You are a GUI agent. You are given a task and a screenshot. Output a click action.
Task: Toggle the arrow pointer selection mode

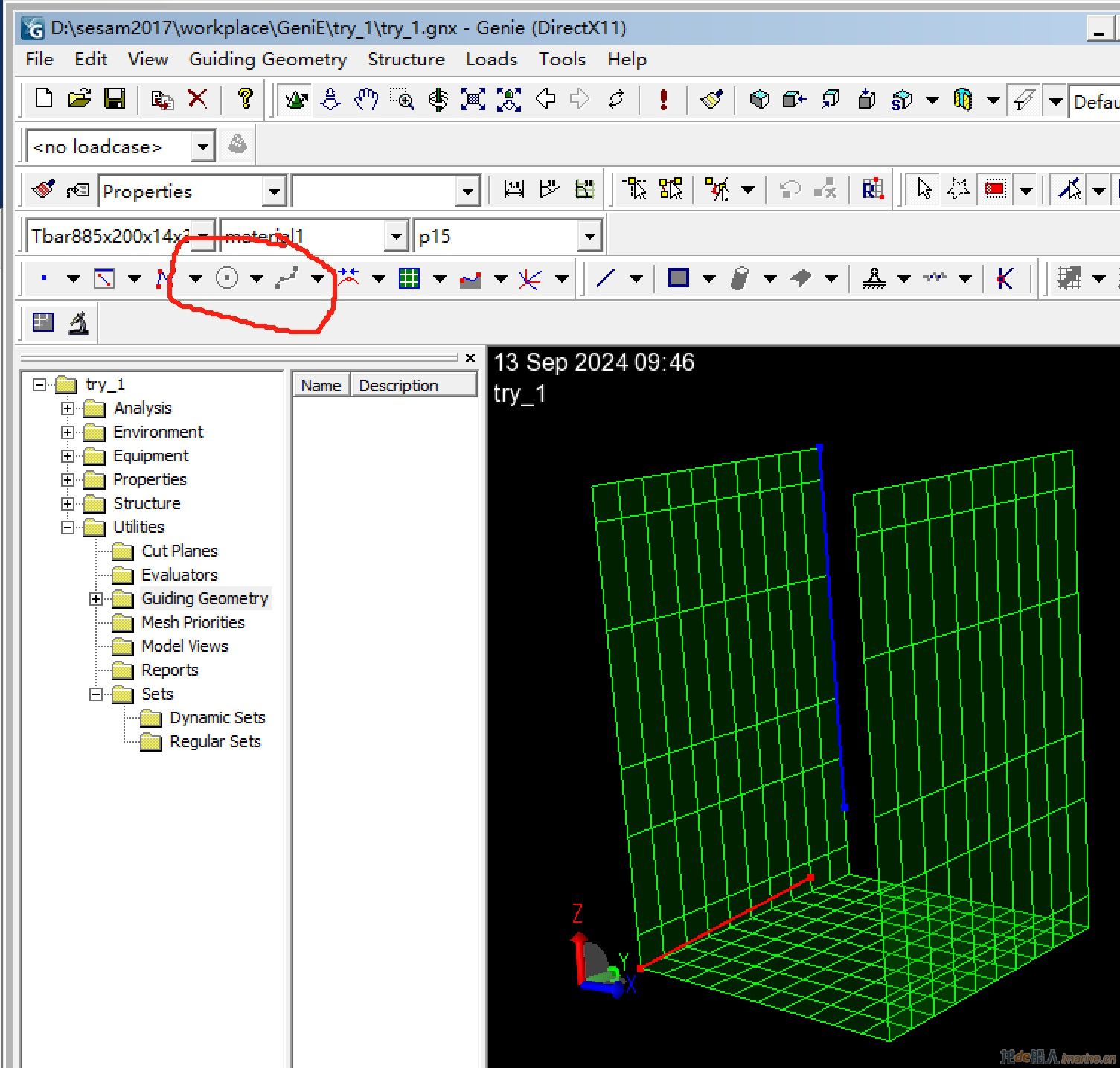coord(924,189)
